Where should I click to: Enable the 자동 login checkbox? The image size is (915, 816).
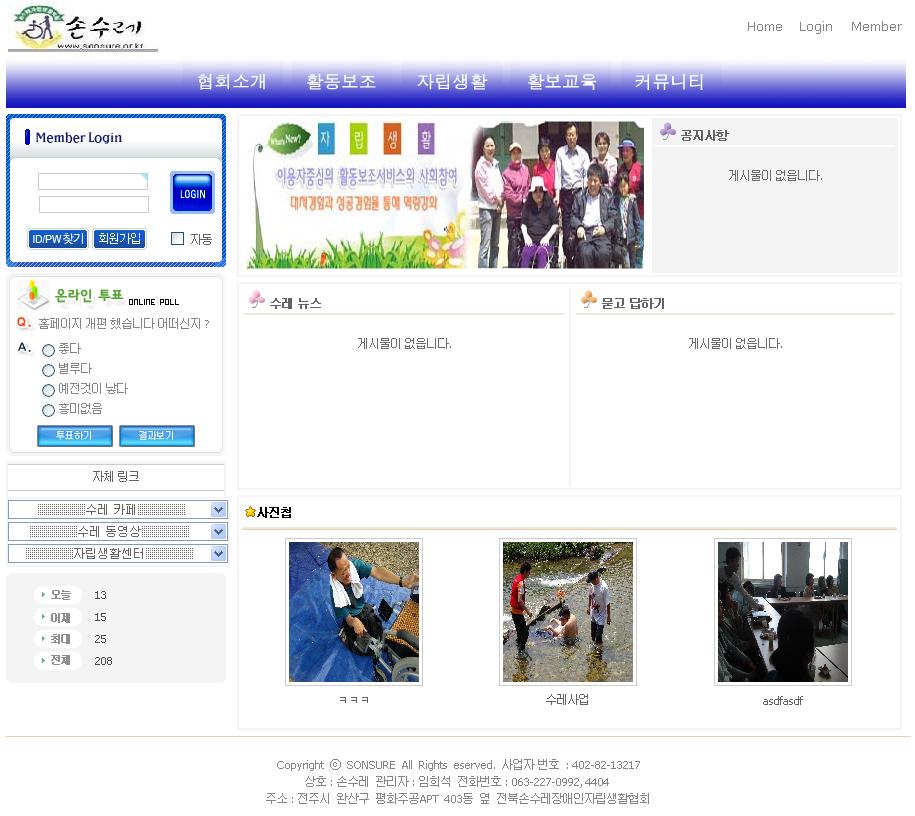pyautogui.click(x=178, y=239)
